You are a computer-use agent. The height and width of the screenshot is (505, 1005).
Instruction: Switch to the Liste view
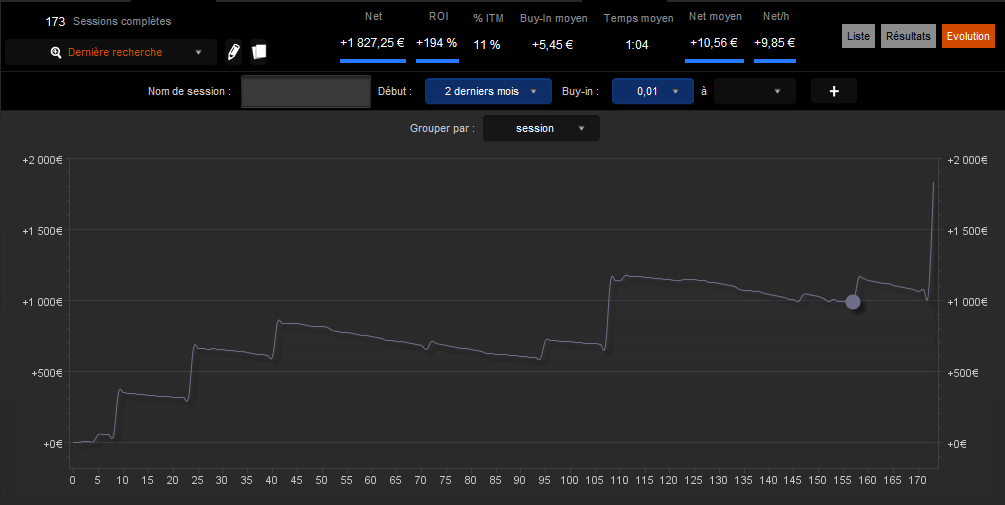(858, 36)
